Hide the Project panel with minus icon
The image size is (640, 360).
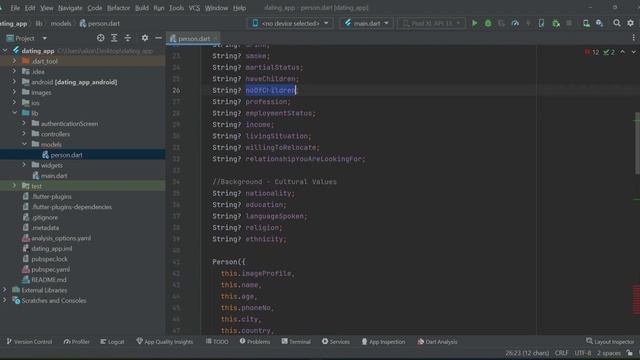pos(158,38)
